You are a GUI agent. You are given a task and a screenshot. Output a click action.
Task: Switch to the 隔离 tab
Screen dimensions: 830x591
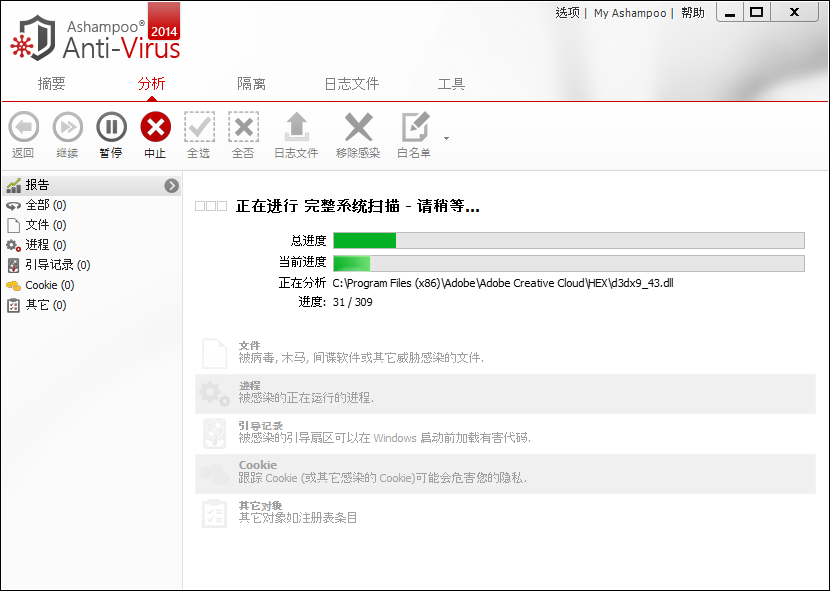click(251, 84)
